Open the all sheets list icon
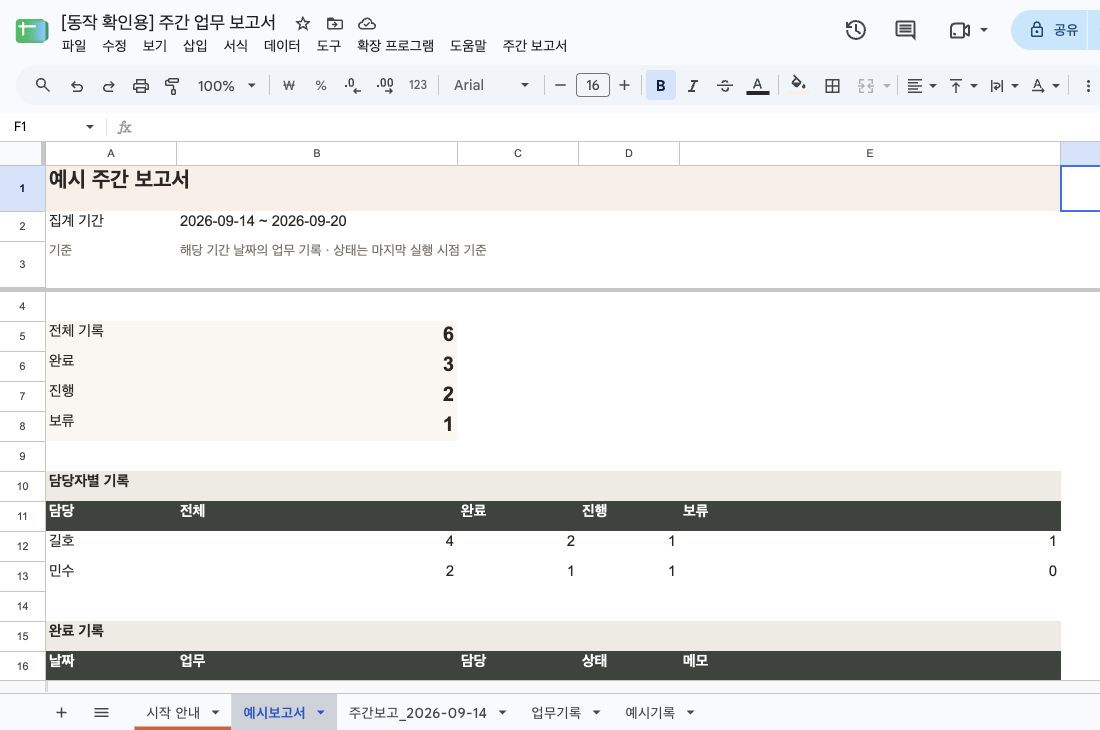Viewport: 1100px width, 730px height. click(101, 712)
